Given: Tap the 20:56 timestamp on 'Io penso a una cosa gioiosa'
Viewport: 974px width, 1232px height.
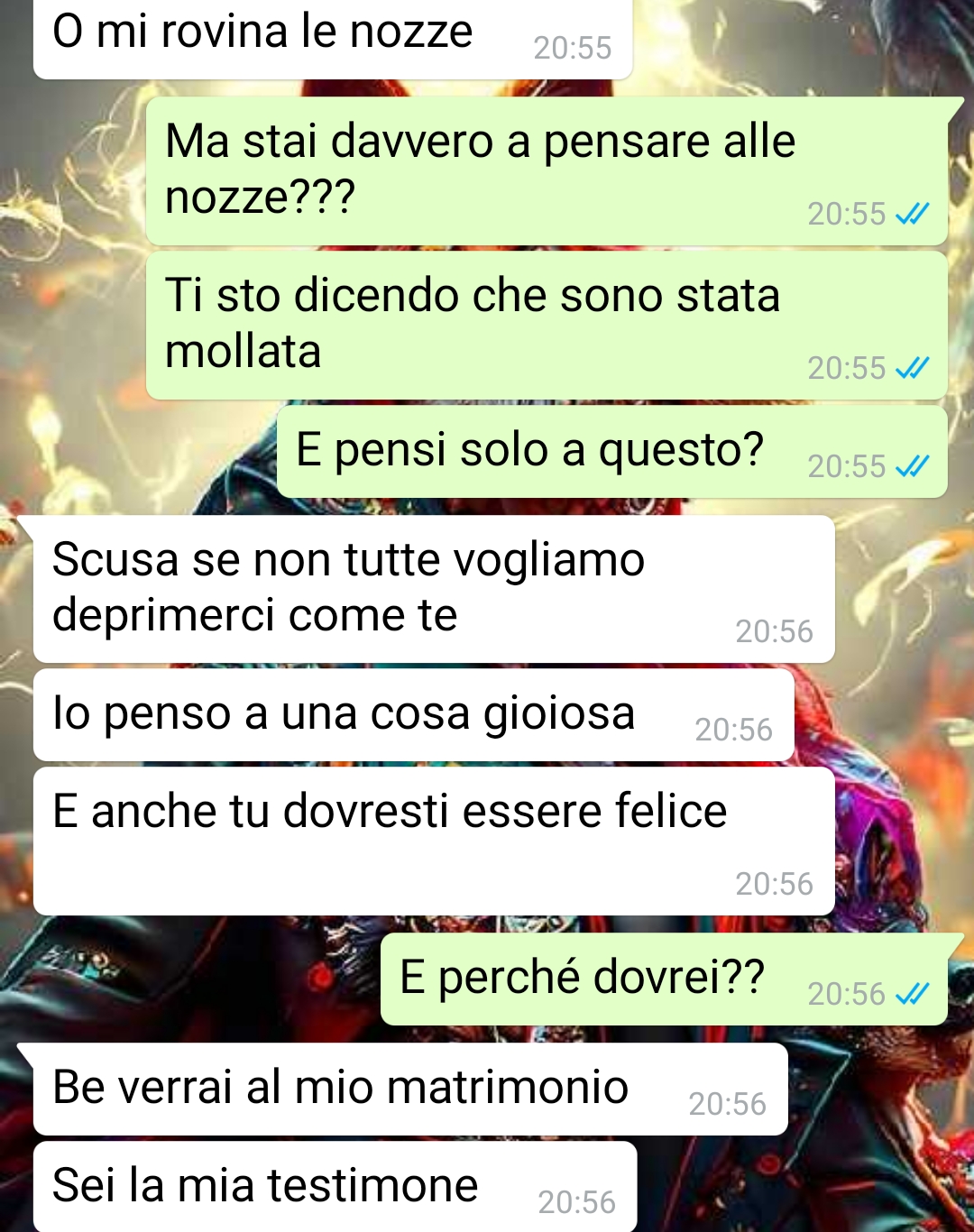Looking at the screenshot, I should click(x=734, y=730).
